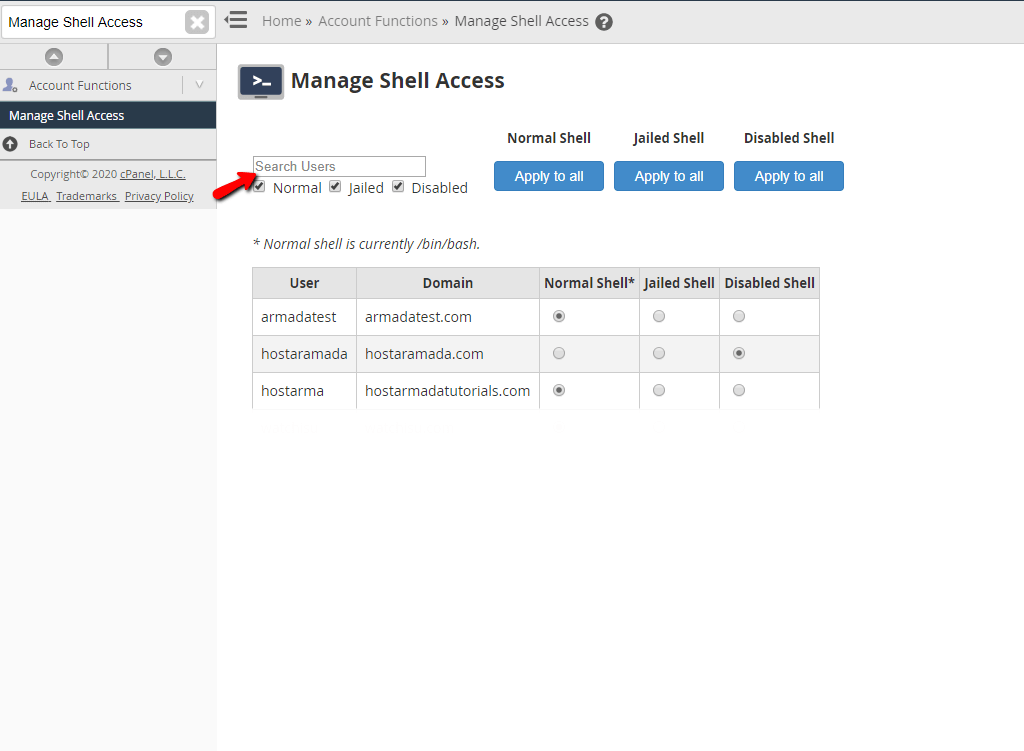
Task: Focus the Search Users field
Action: [x=339, y=167]
